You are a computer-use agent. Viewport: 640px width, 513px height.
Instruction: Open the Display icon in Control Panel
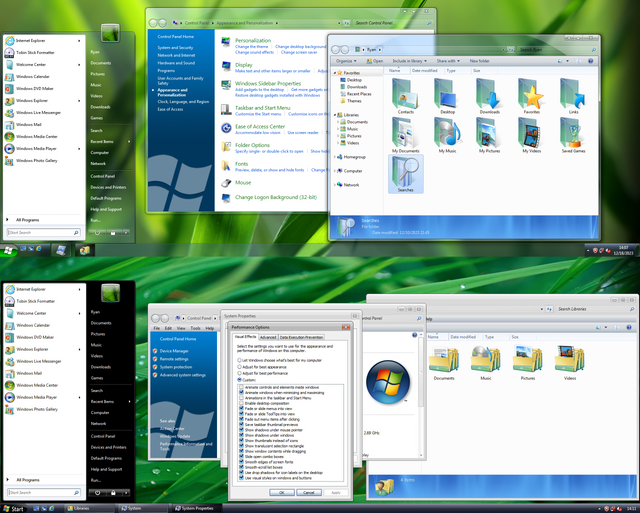tap(226, 65)
